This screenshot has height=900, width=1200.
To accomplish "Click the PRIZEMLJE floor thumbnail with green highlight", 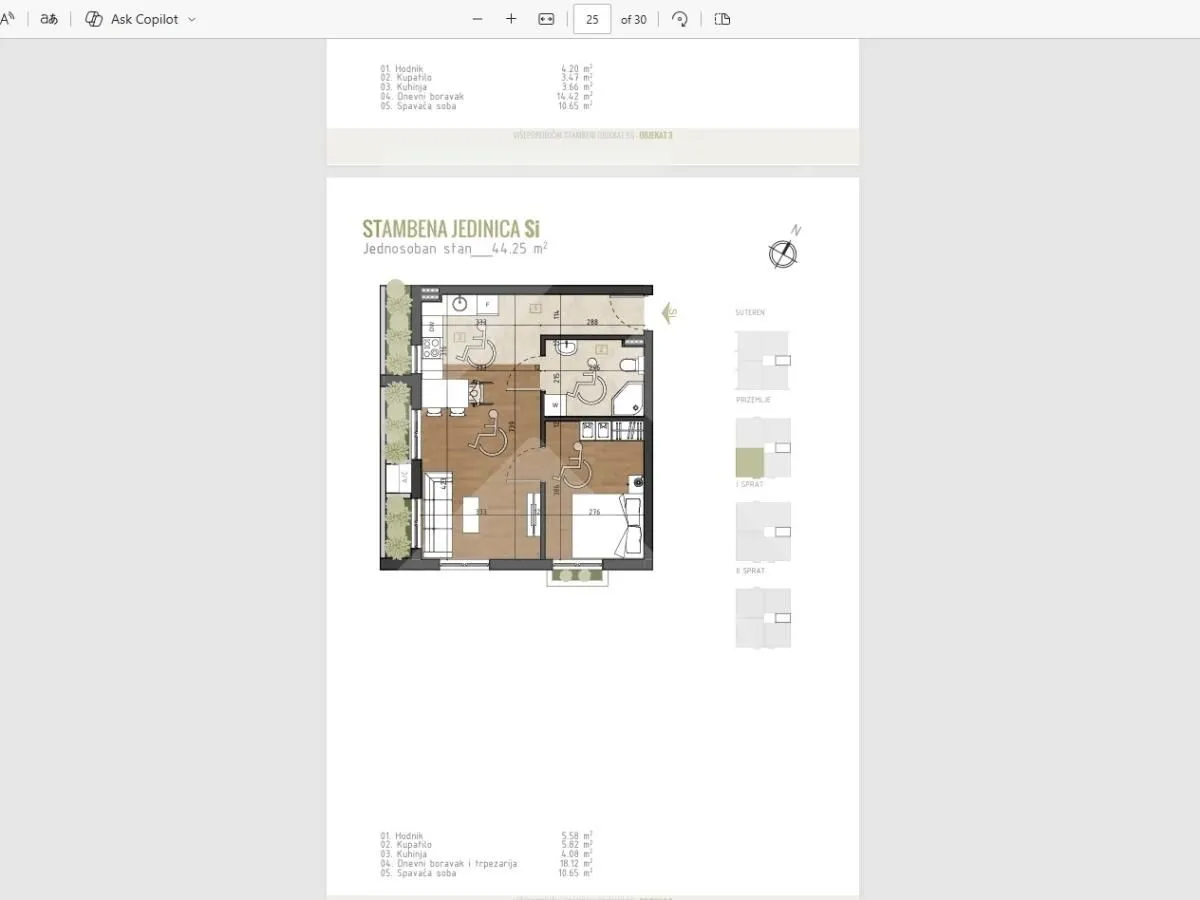I will (x=763, y=447).
